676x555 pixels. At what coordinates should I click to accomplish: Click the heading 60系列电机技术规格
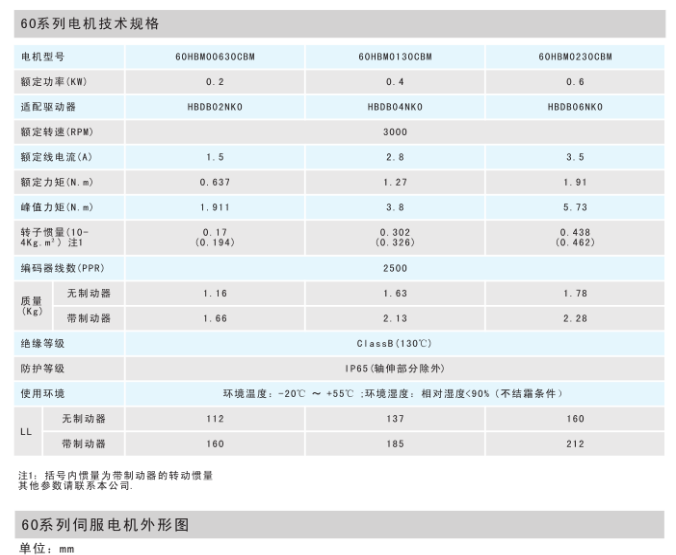coord(90,23)
